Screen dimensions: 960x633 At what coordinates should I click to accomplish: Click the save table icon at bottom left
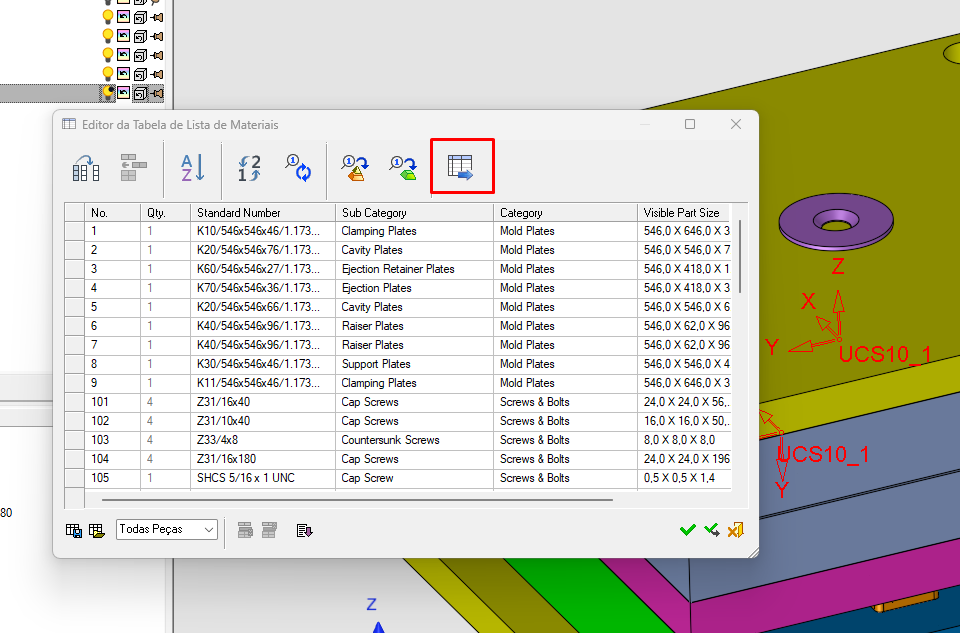pos(74,530)
